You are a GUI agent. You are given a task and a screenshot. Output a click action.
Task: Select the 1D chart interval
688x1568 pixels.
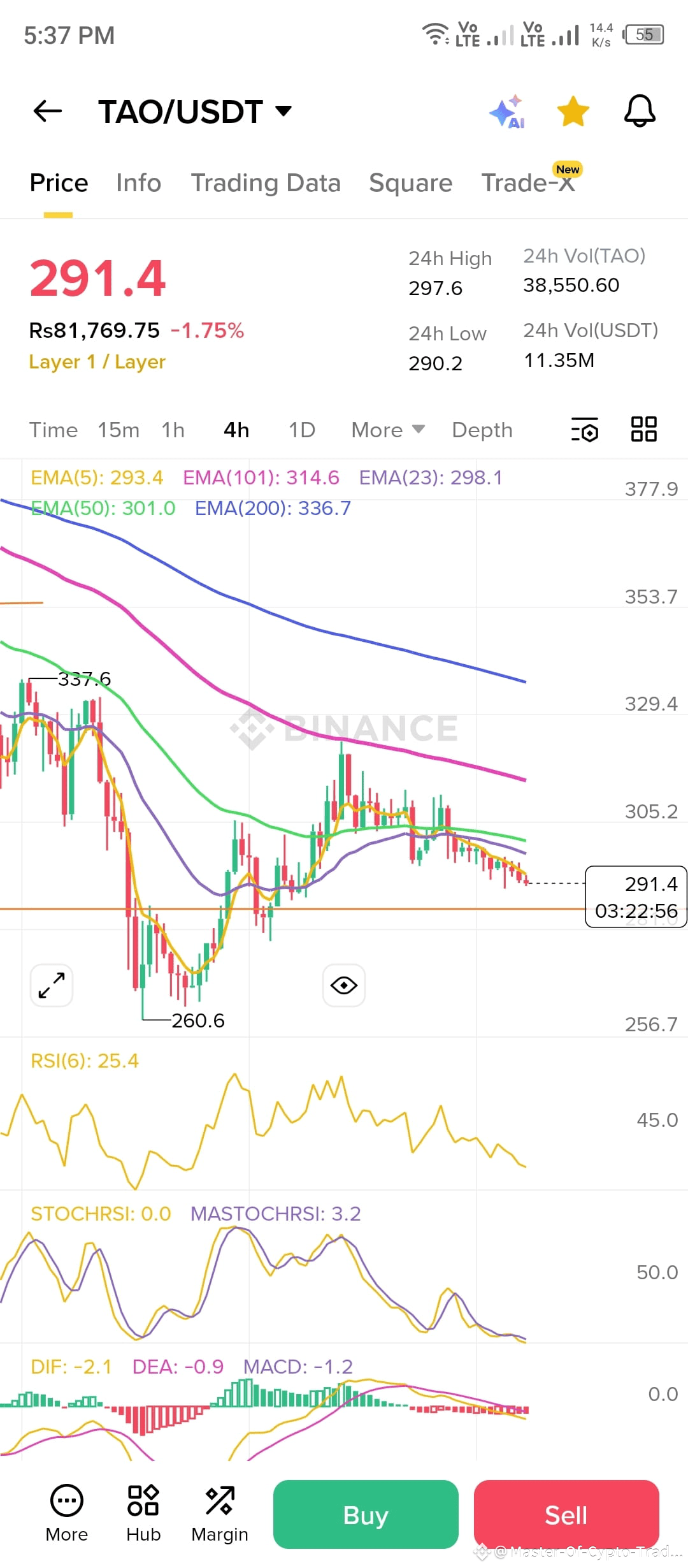pos(302,430)
